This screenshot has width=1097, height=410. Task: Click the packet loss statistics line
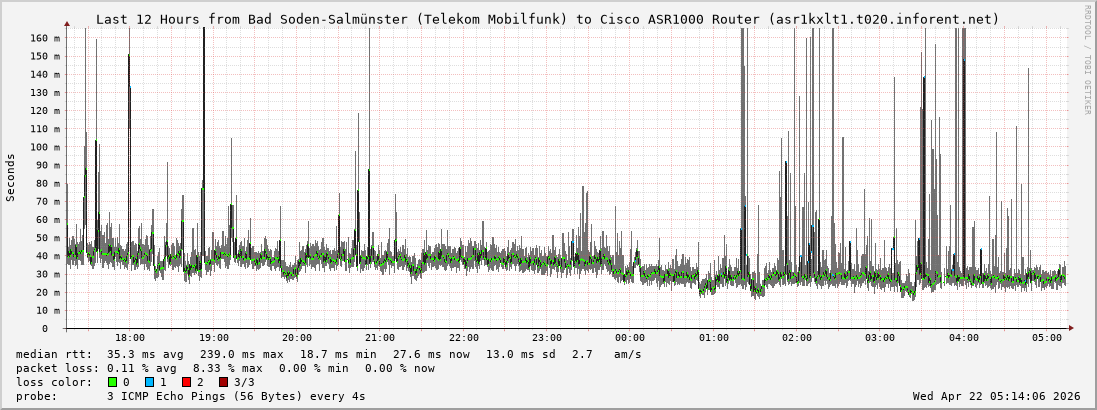click(225, 368)
